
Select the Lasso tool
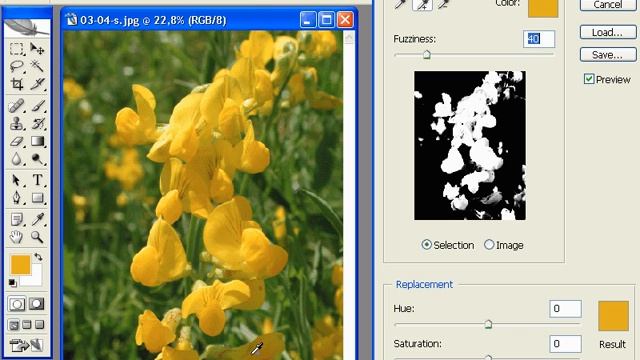[16, 66]
